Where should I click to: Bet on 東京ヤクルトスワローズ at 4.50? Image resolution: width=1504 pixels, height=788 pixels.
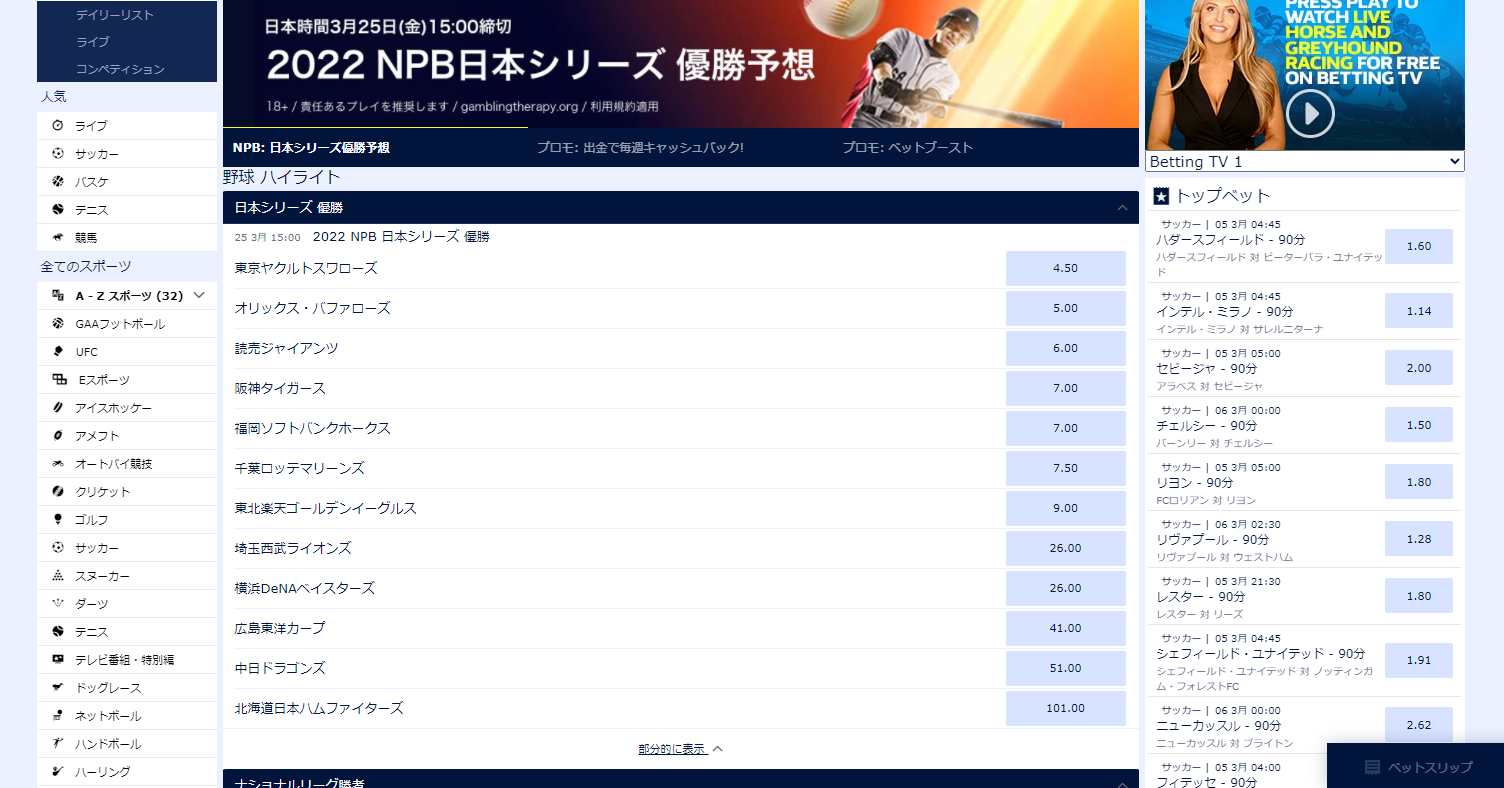point(1066,268)
